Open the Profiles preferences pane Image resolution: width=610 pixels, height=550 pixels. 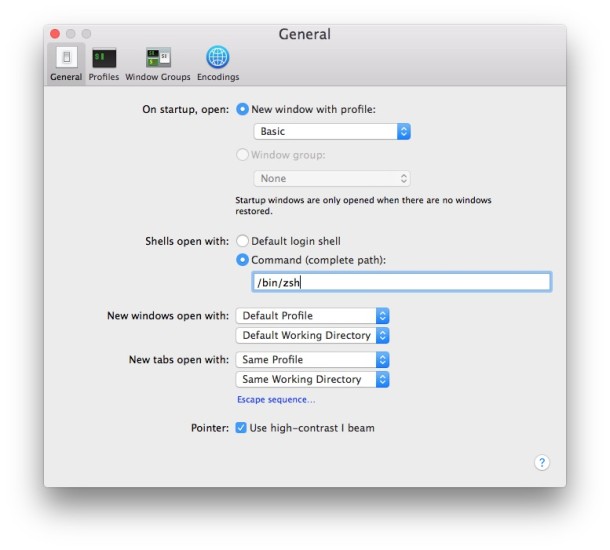point(103,58)
